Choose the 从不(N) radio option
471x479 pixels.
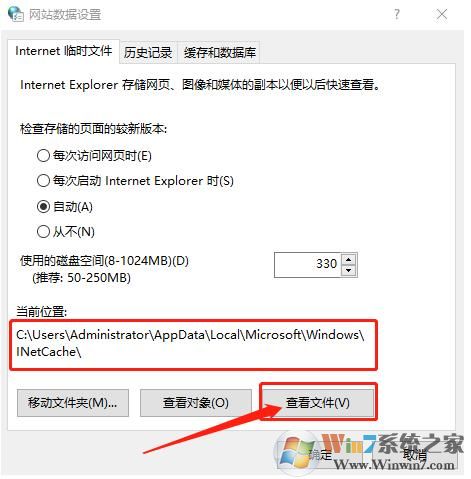(x=66, y=232)
